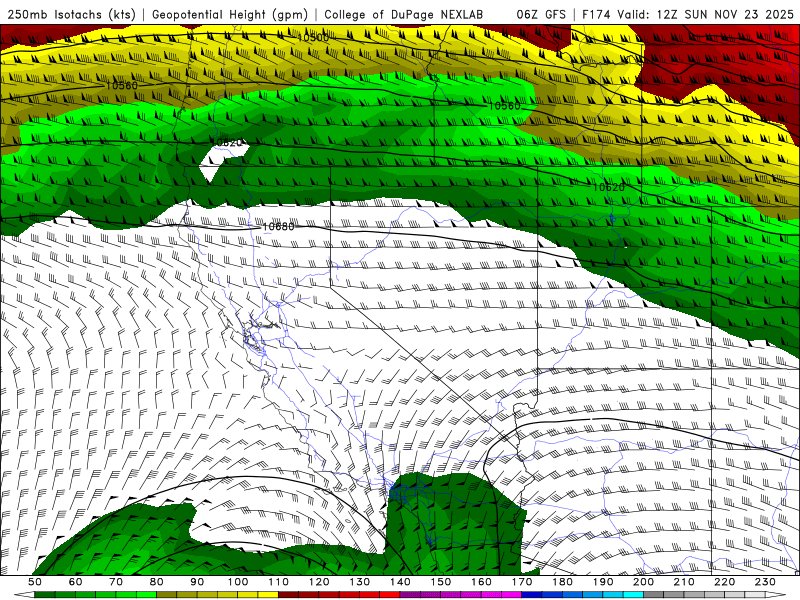800x600 pixels.
Task: Click the 50 value on the color scale
Action: 35,582
